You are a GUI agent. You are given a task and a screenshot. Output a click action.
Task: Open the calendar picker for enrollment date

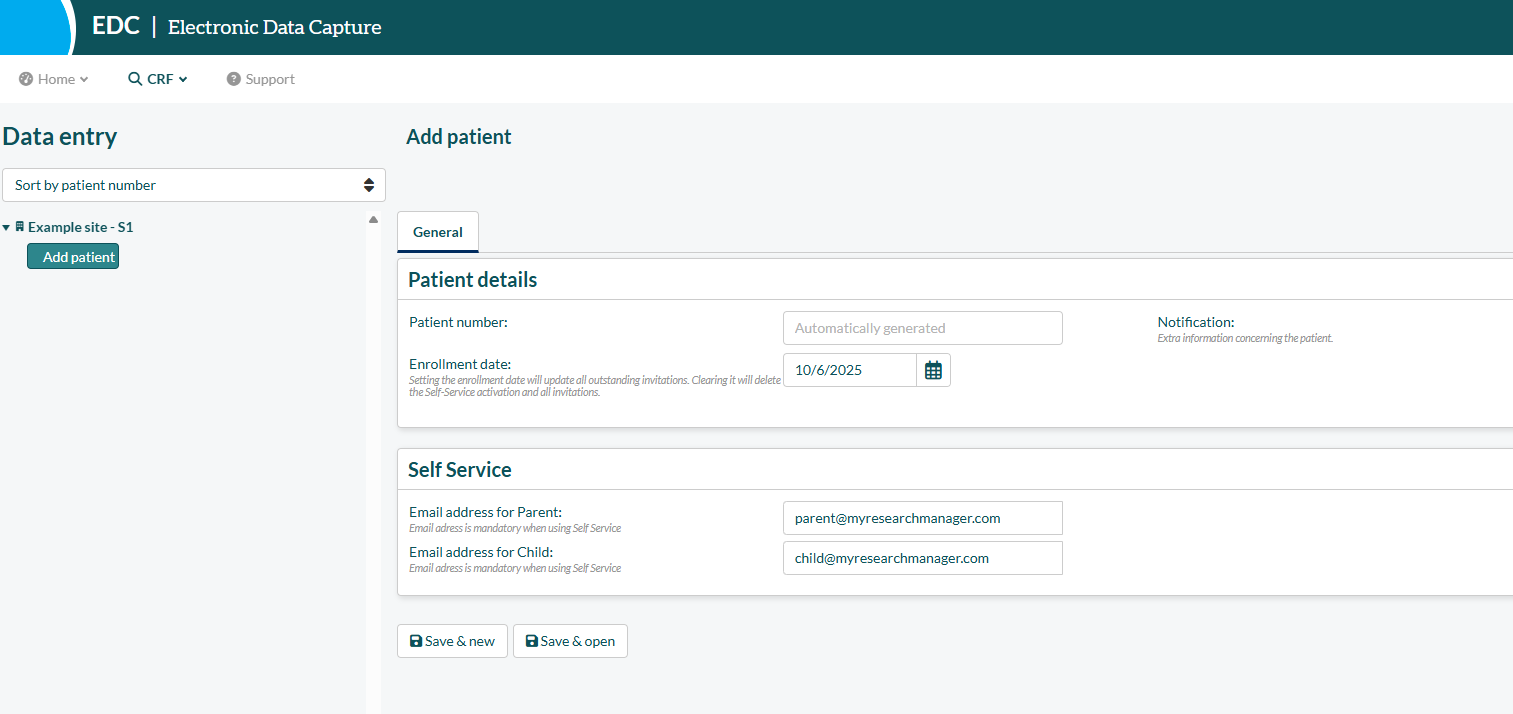pos(933,370)
